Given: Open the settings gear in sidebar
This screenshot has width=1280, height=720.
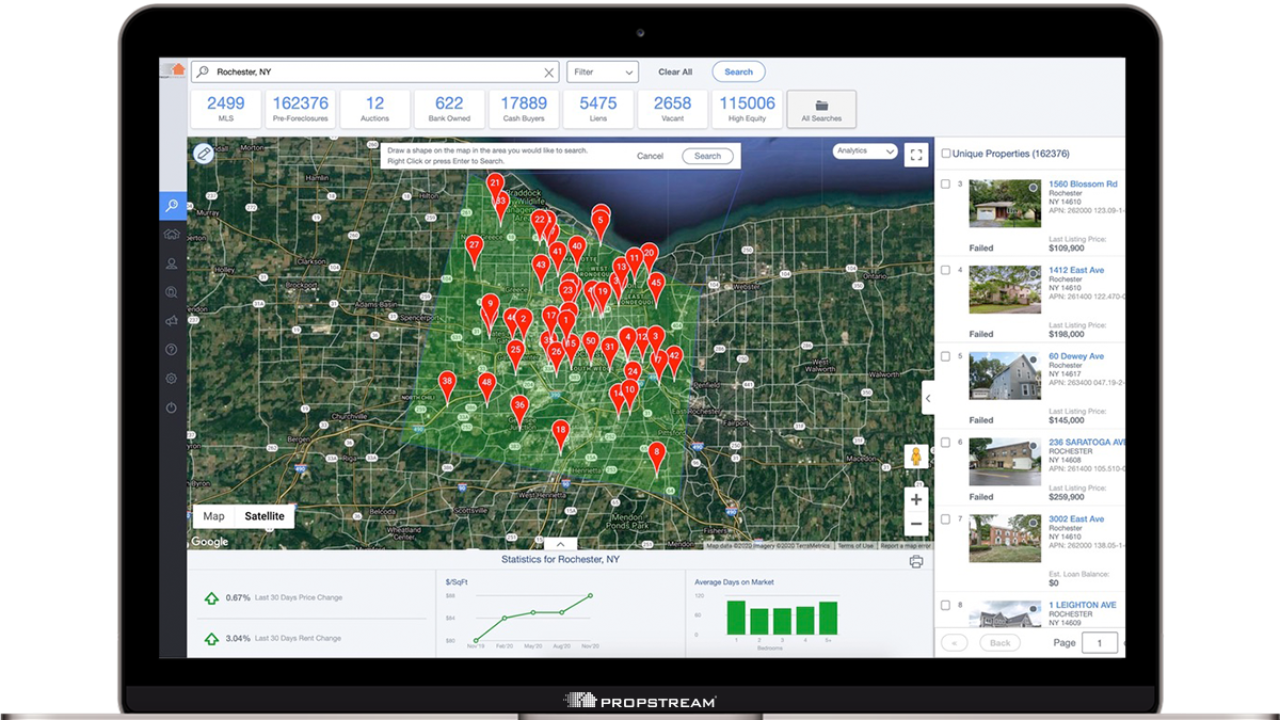Looking at the screenshot, I should 172,379.
